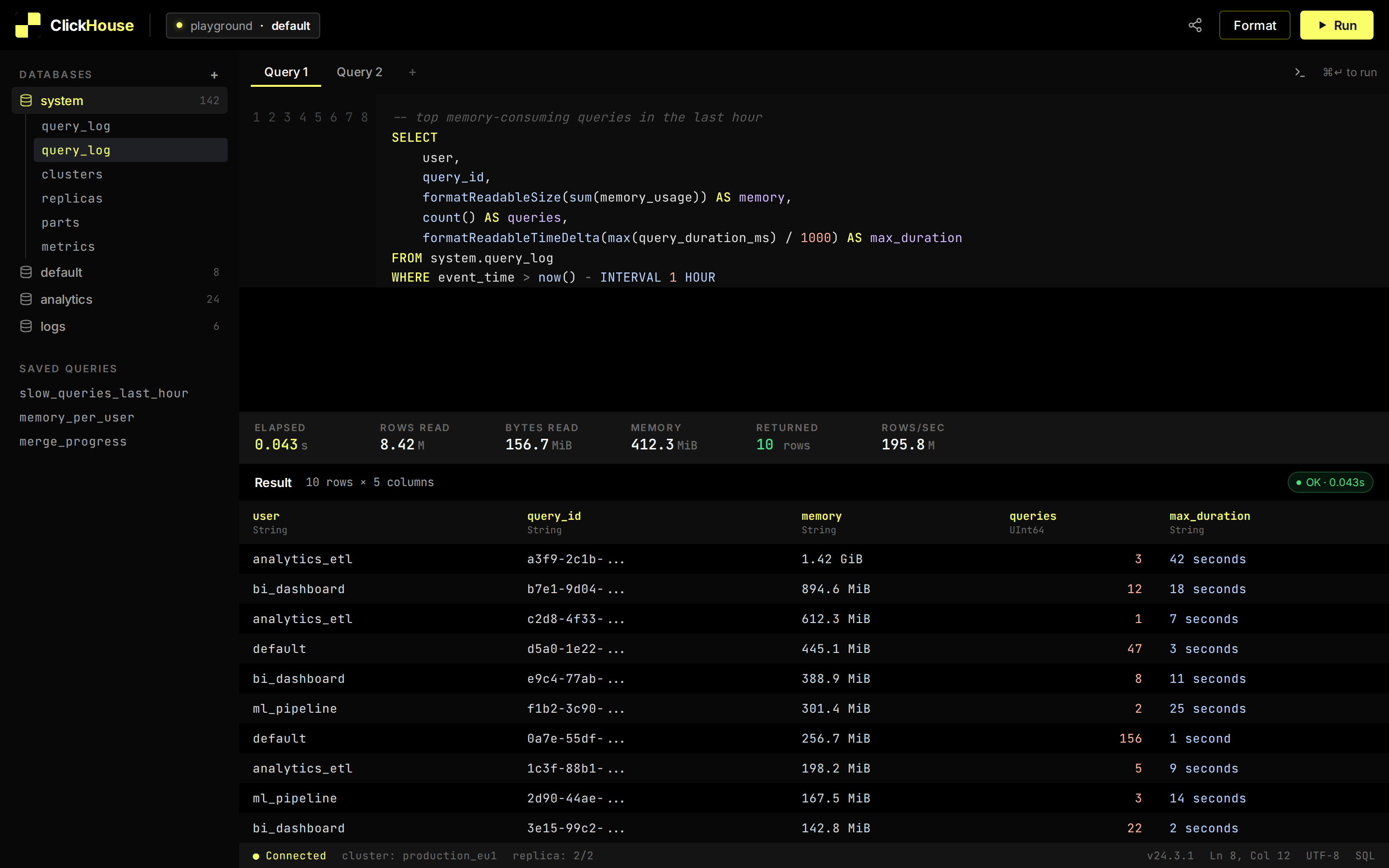
Task: Open the parts table
Action: point(130,222)
